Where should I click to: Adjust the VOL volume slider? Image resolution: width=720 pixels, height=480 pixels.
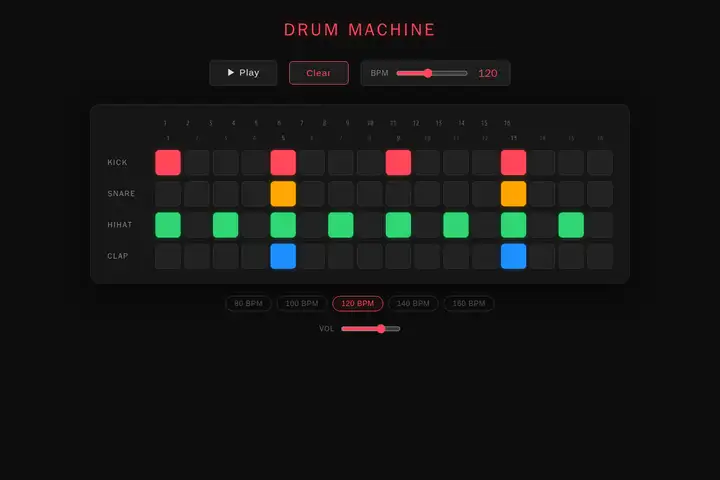point(371,328)
